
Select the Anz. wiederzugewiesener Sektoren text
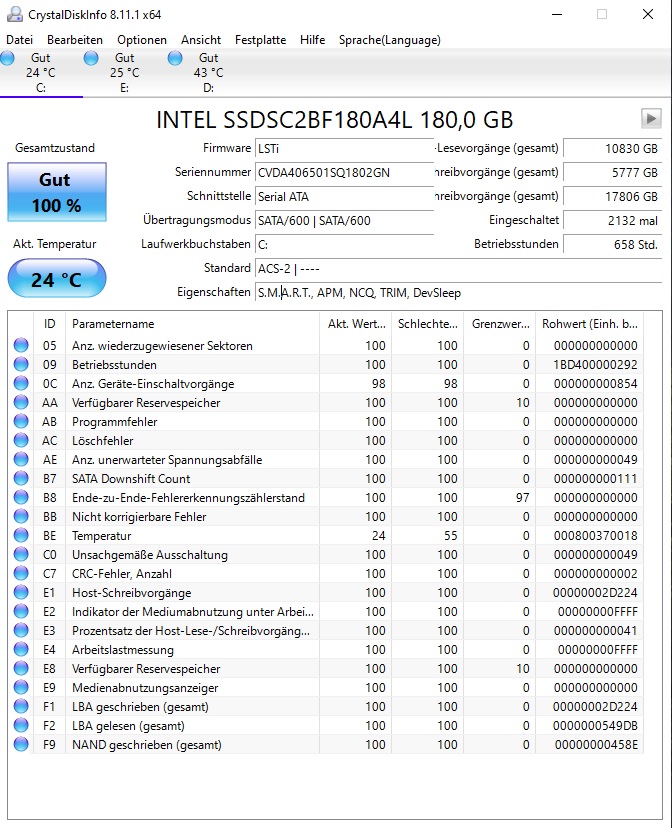[x=162, y=346]
